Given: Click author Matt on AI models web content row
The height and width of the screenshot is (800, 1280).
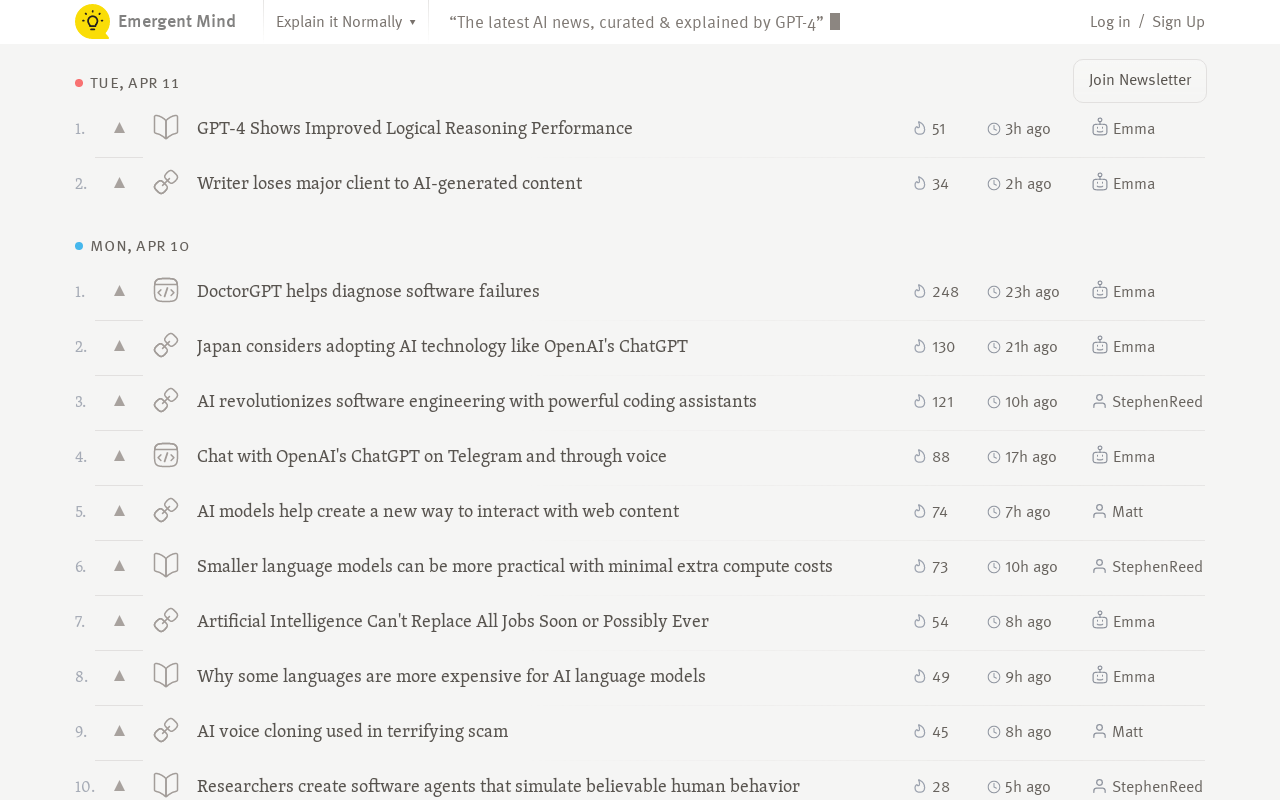Looking at the screenshot, I should pyautogui.click(x=1118, y=511).
